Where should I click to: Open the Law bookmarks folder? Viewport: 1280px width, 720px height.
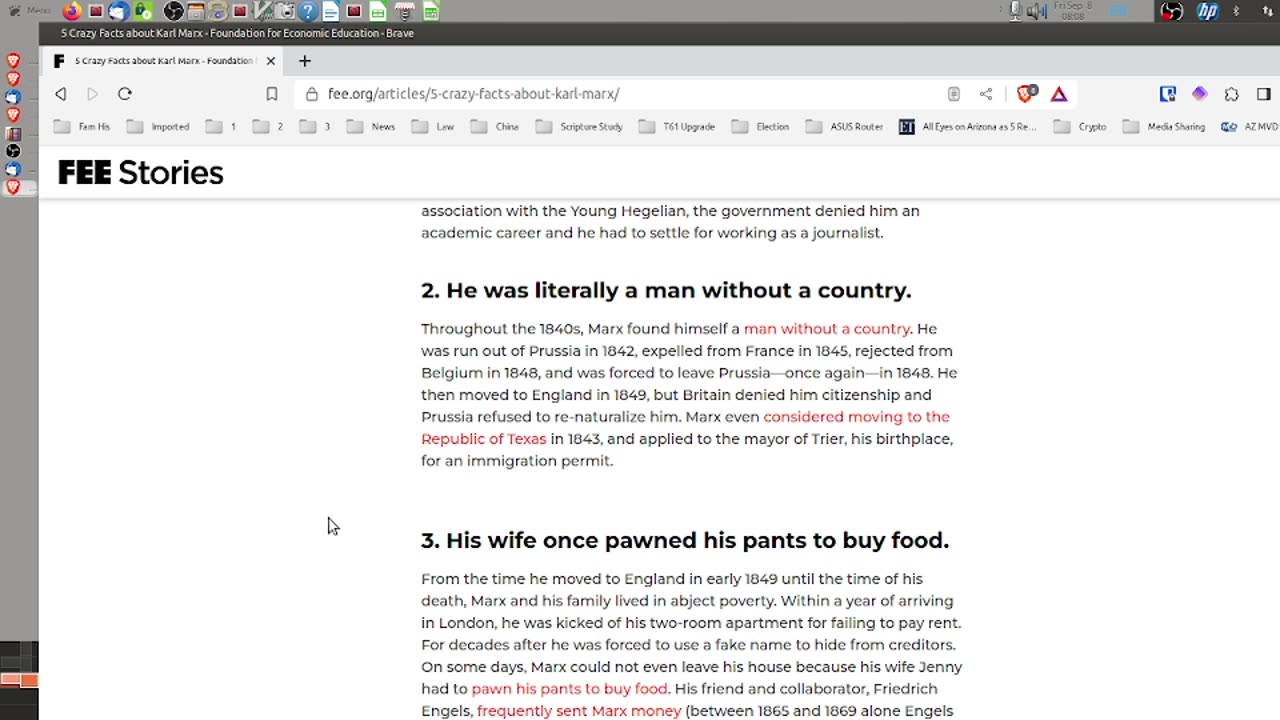tap(433, 127)
